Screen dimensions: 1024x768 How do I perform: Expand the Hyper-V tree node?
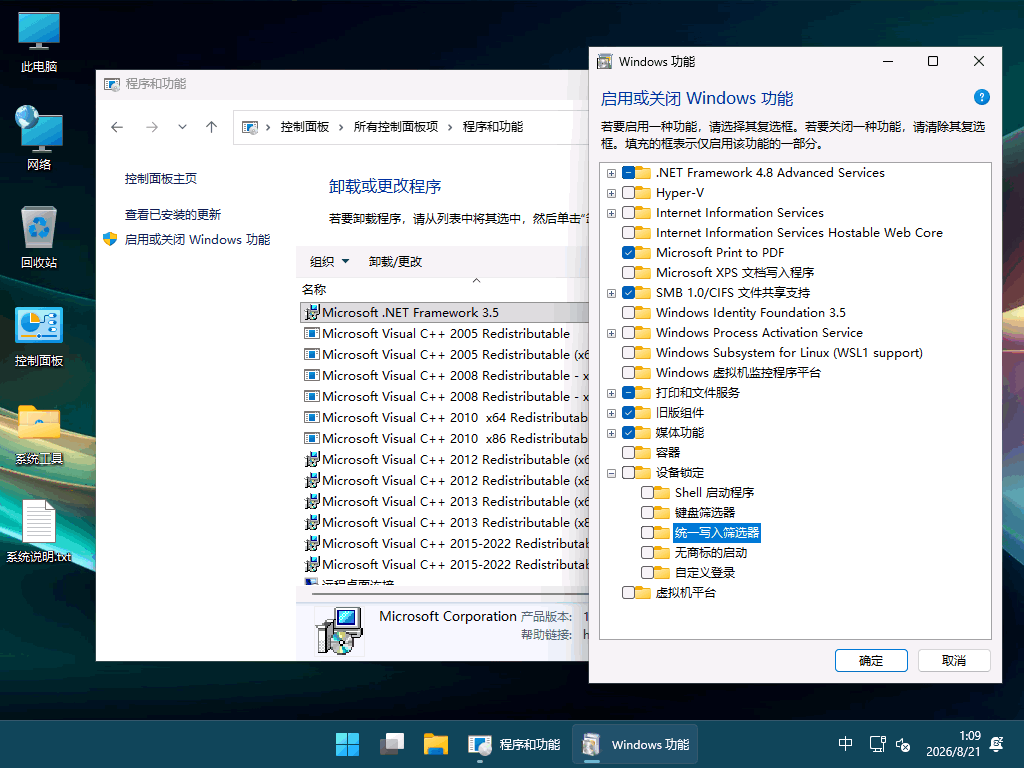point(611,193)
